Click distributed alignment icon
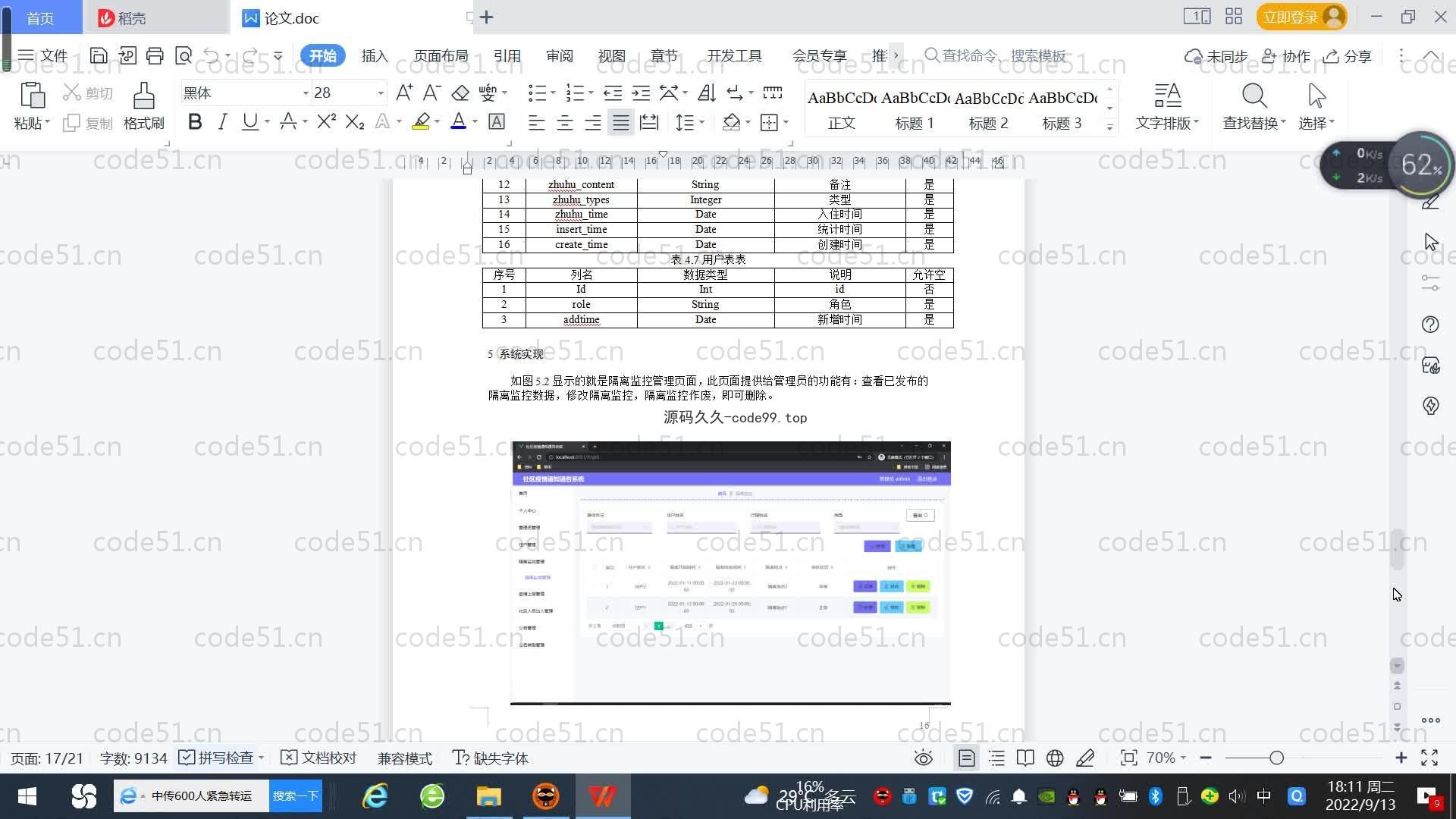 tap(649, 122)
